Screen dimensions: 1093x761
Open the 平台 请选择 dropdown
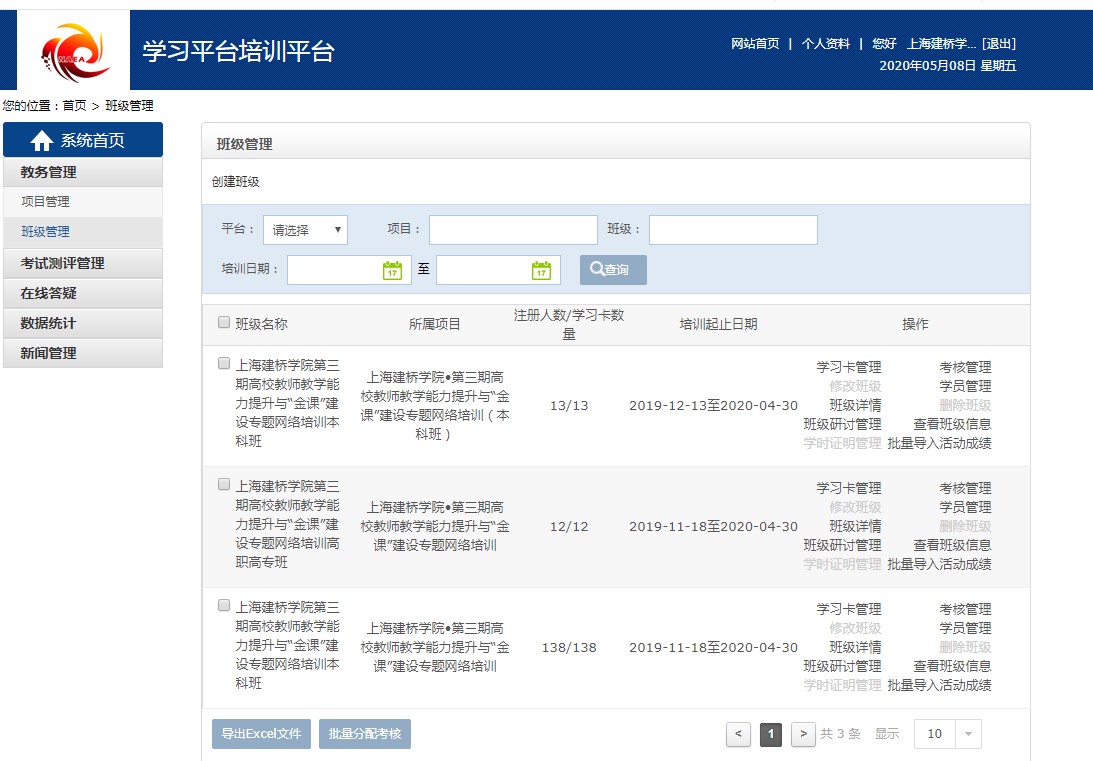(305, 230)
